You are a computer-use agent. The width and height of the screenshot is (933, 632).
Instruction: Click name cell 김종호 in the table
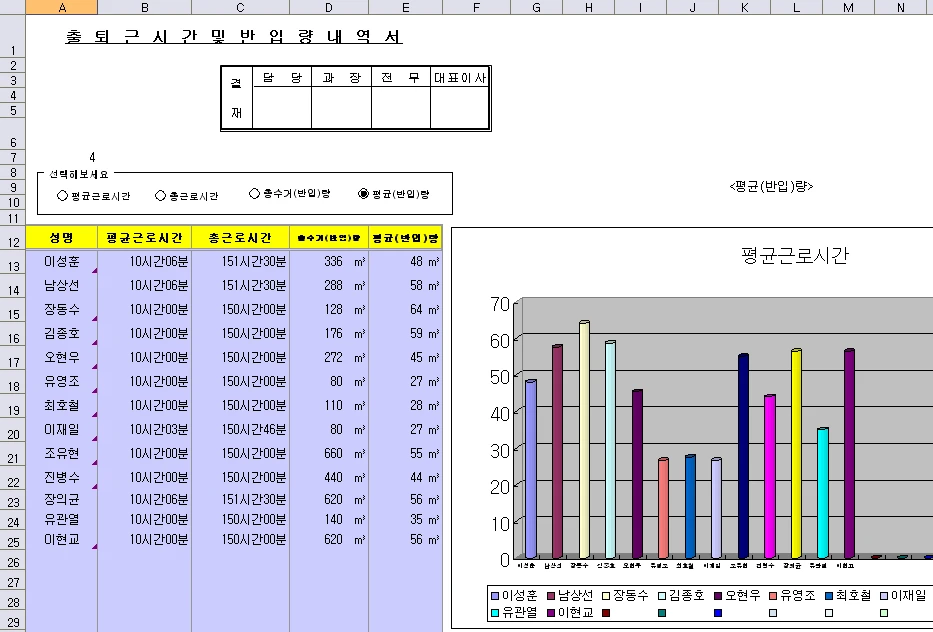coord(62,333)
